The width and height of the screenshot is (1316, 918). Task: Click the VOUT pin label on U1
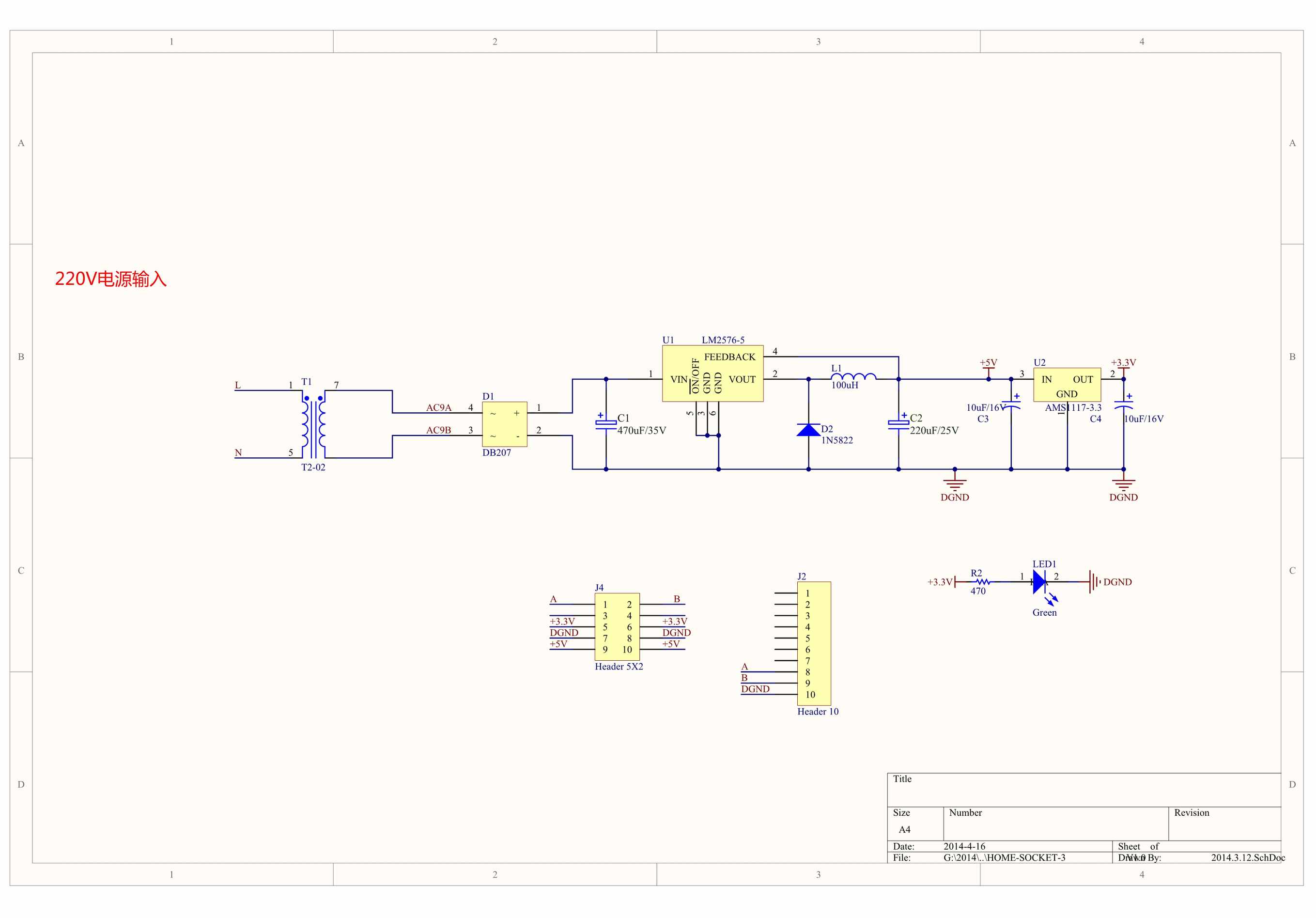[x=742, y=380]
